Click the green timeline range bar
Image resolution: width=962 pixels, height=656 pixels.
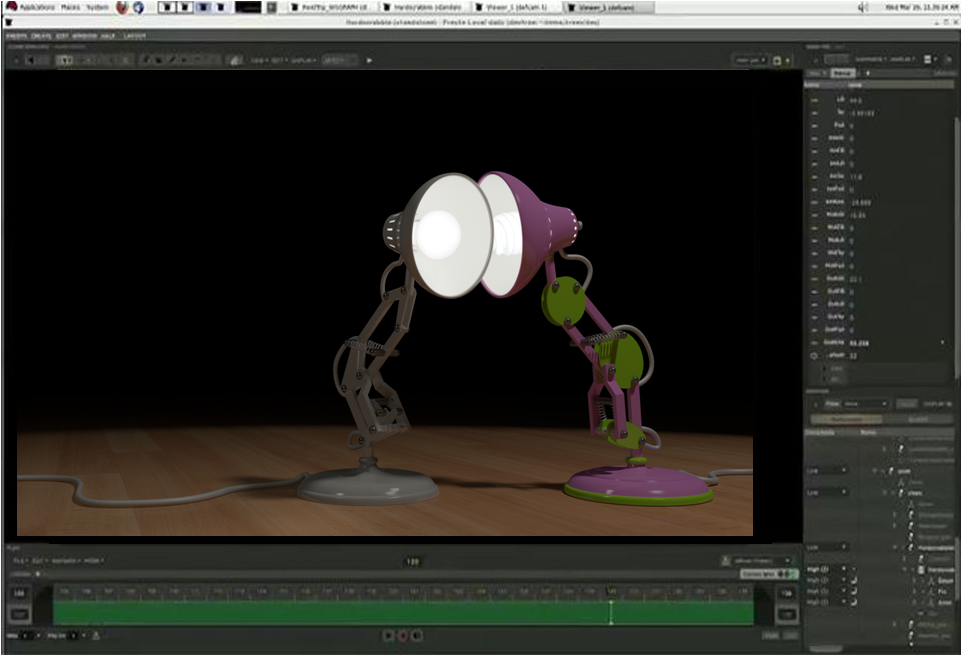[403, 612]
